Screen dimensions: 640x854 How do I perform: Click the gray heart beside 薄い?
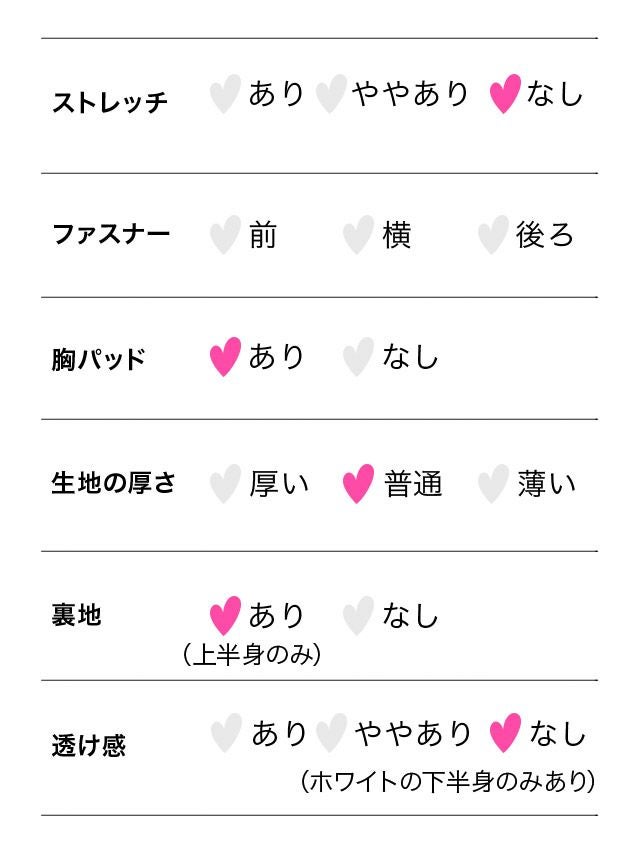point(492,484)
